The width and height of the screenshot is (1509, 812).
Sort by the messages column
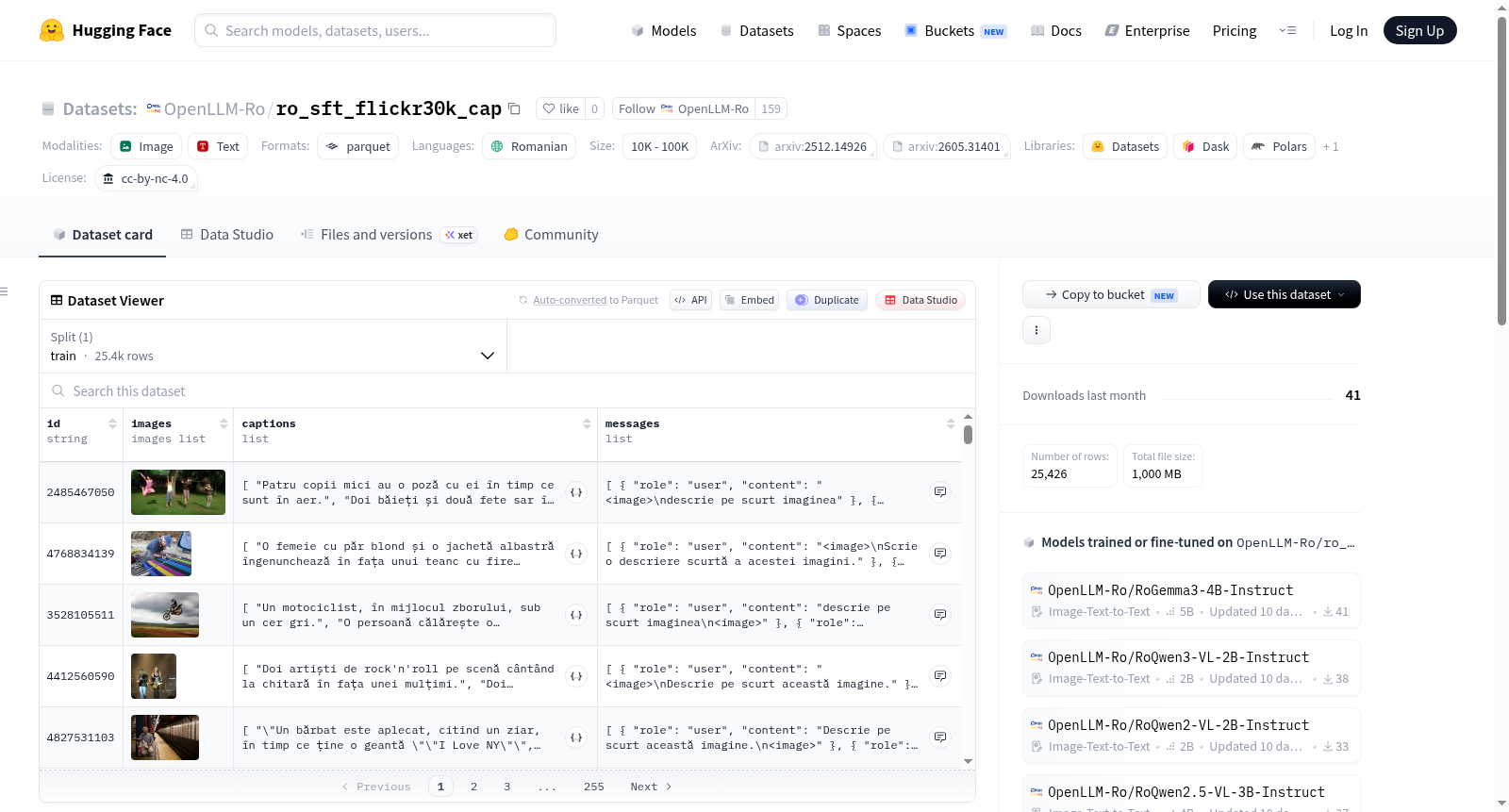coord(951,424)
